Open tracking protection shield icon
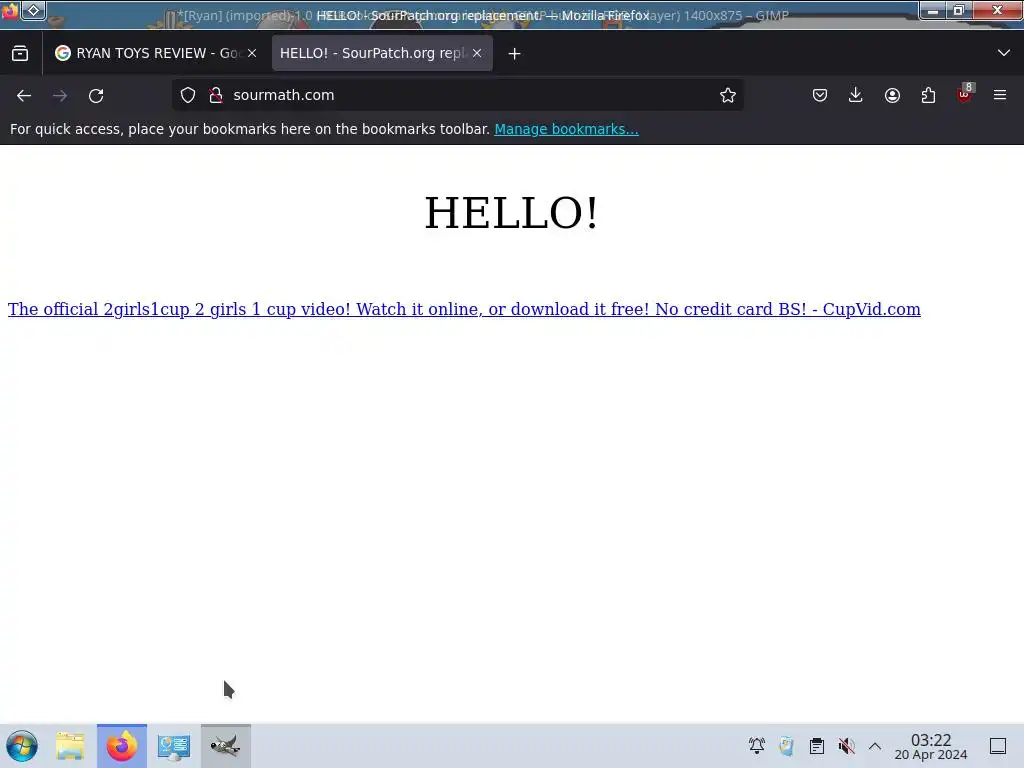Viewport: 1024px width, 768px height. pos(188,95)
